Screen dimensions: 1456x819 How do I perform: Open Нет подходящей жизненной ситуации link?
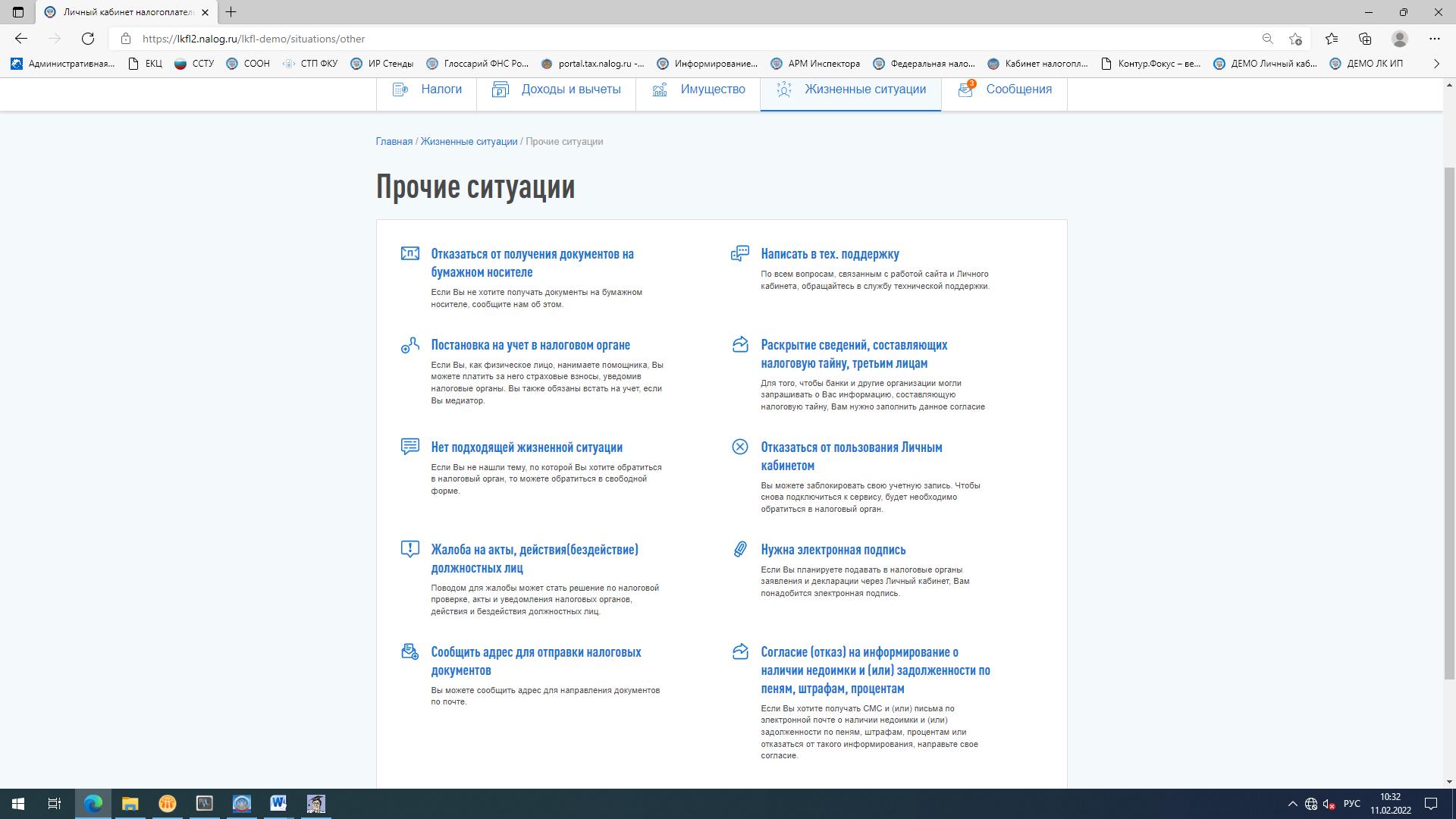tap(527, 447)
